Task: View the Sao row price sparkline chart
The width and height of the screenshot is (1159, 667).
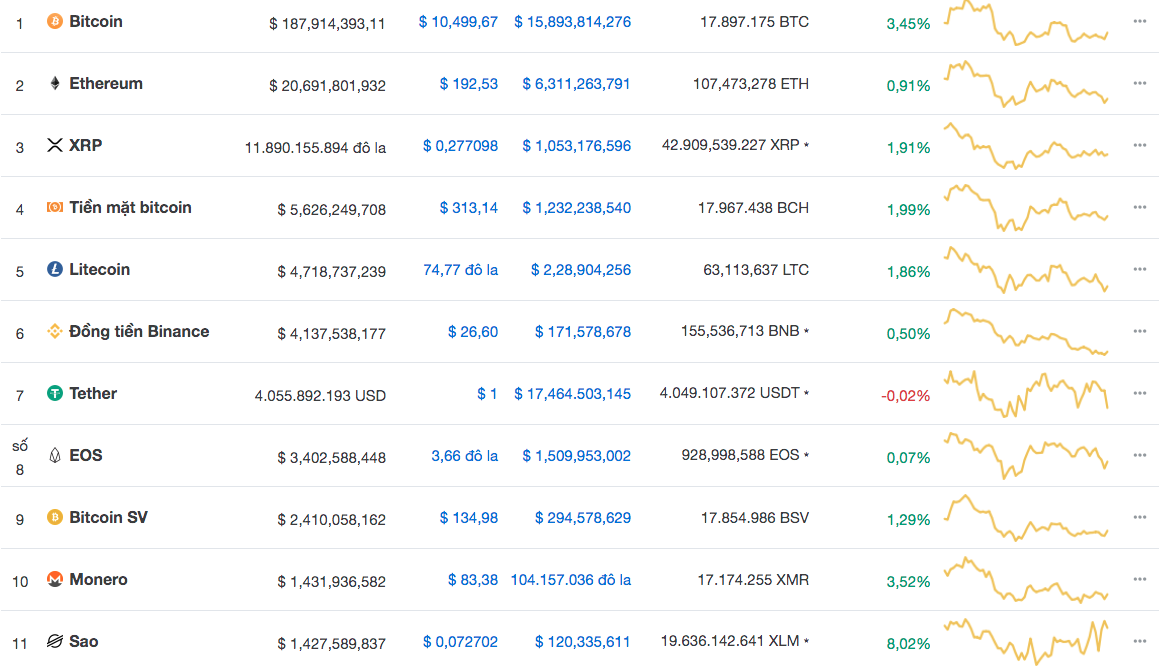Action: [1026, 641]
